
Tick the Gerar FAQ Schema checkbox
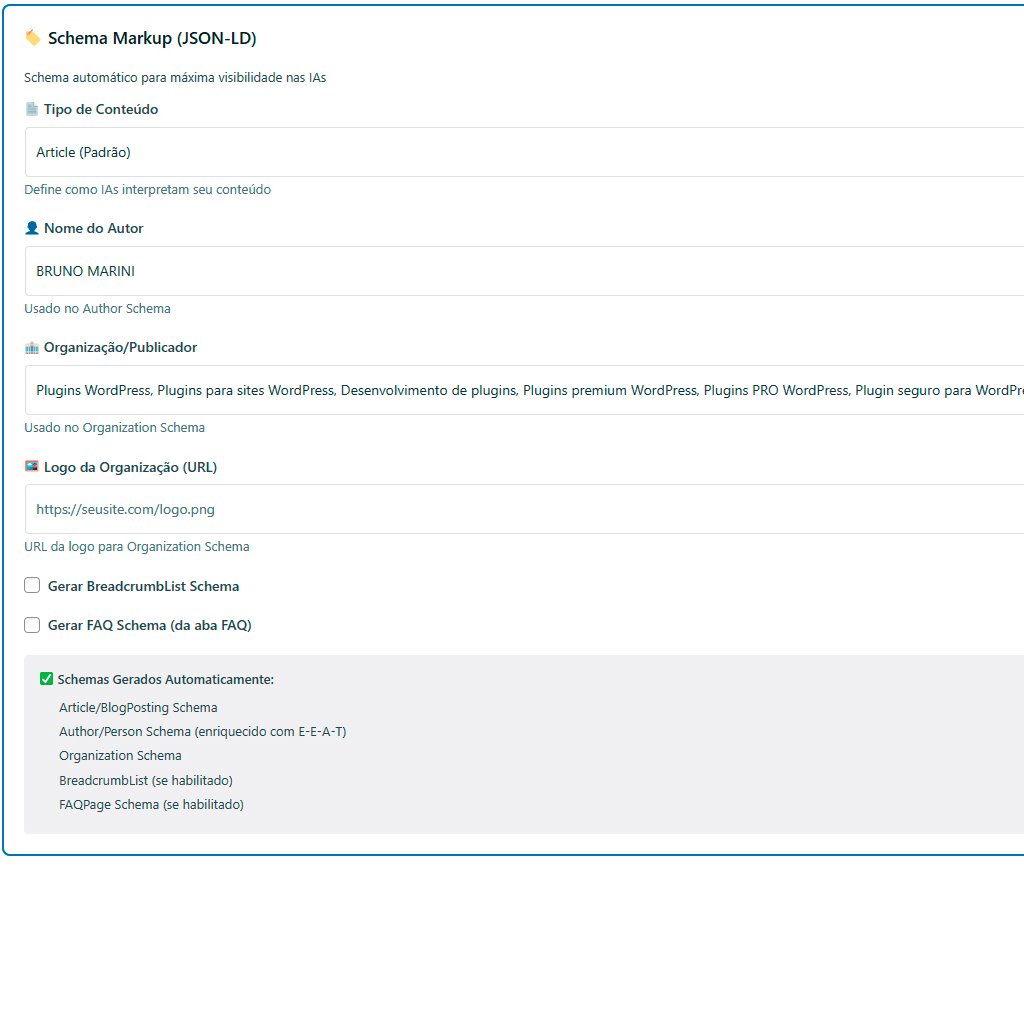coord(32,625)
